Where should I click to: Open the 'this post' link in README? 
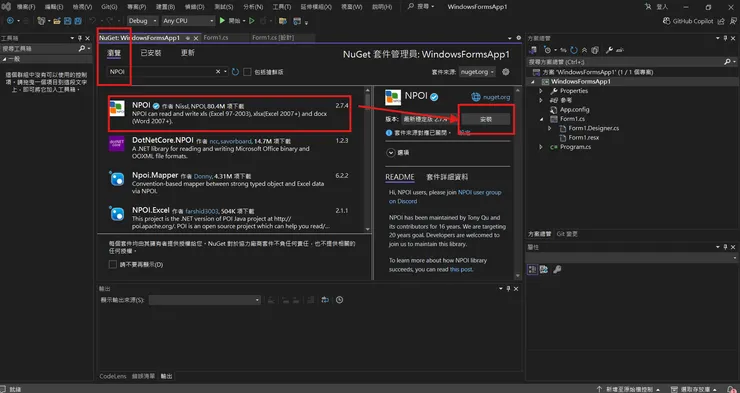tap(461, 269)
